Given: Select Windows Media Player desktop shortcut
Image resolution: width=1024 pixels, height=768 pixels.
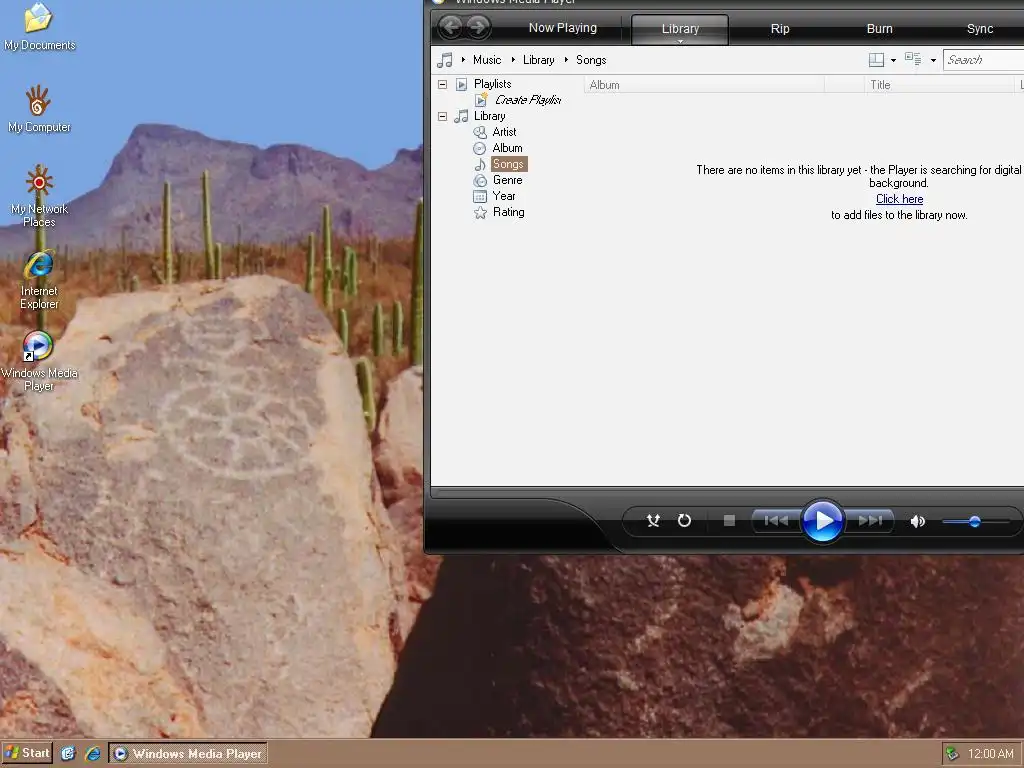Looking at the screenshot, I should (39, 361).
